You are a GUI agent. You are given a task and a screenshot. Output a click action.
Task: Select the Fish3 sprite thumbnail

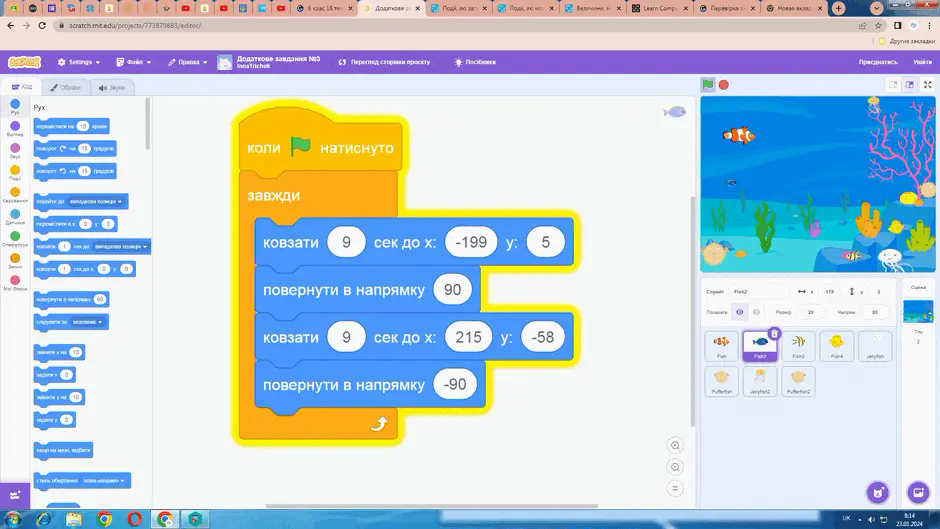point(798,346)
